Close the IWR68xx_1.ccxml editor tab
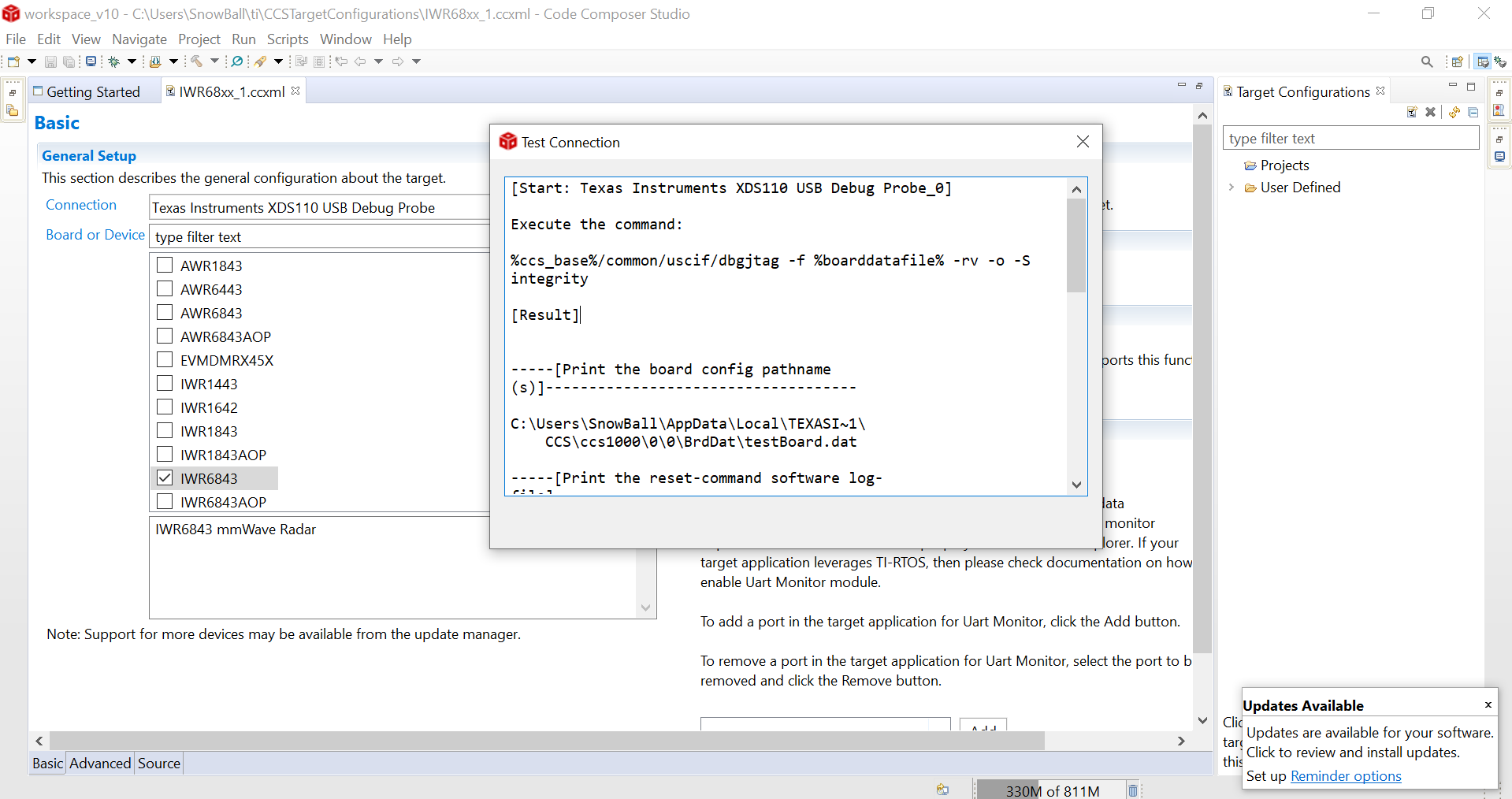This screenshot has height=799, width=1512. [x=295, y=91]
